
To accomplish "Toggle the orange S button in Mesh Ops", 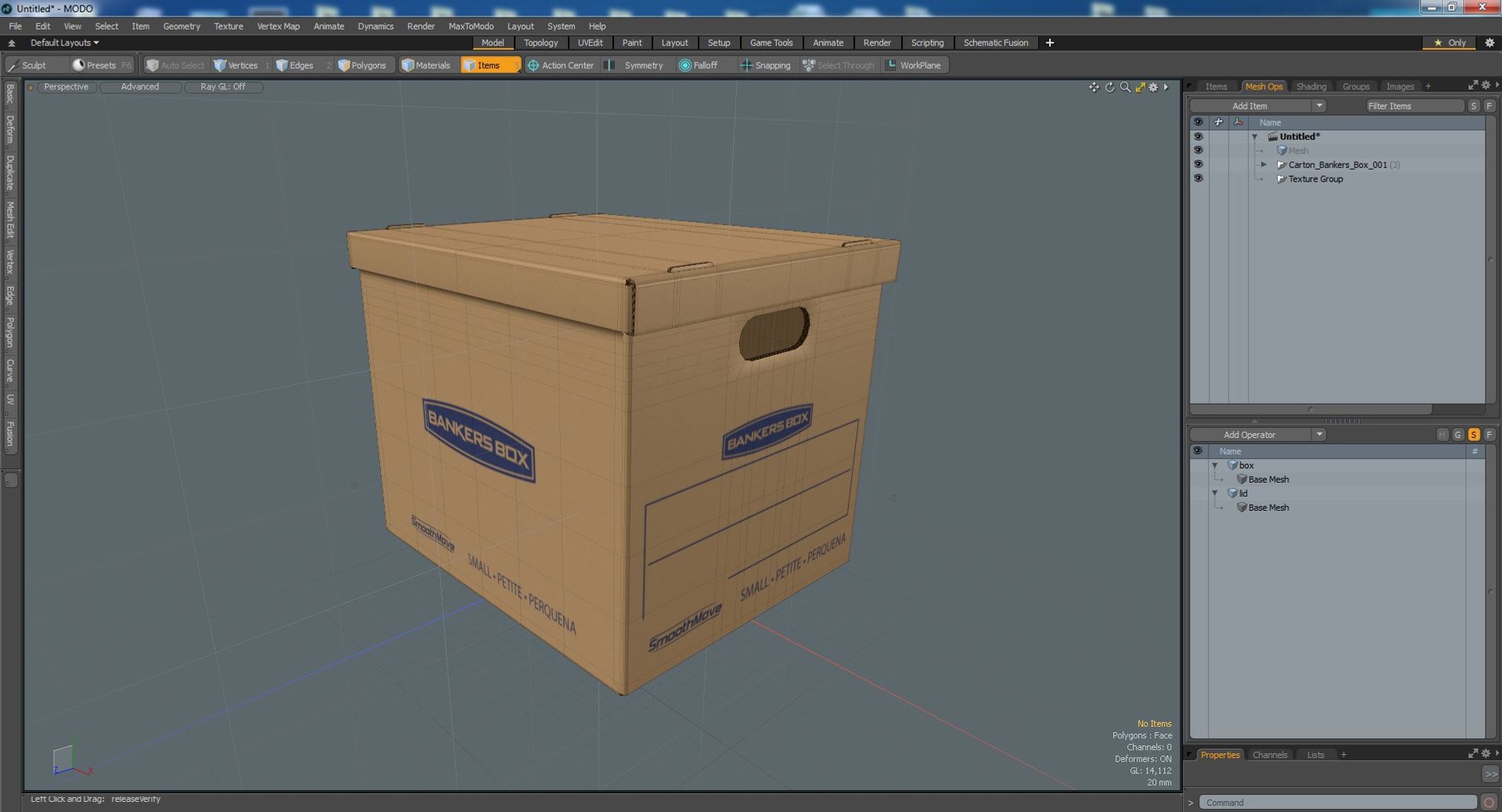I will (x=1473, y=435).
